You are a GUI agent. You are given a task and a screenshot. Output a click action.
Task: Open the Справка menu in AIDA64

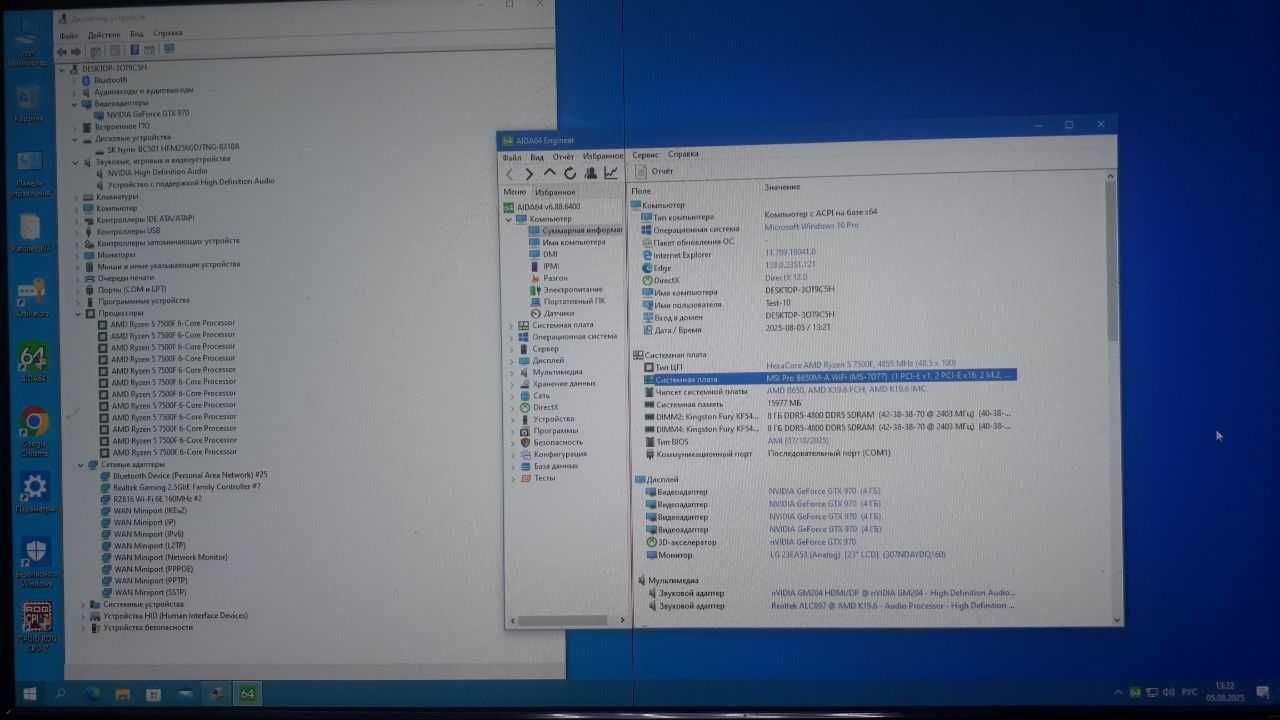click(x=683, y=155)
